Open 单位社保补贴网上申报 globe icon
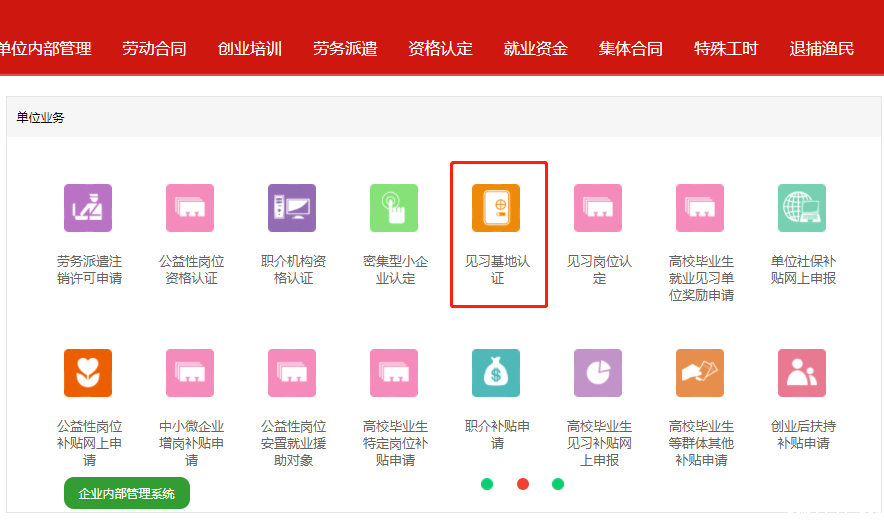The image size is (884, 531). [802, 208]
